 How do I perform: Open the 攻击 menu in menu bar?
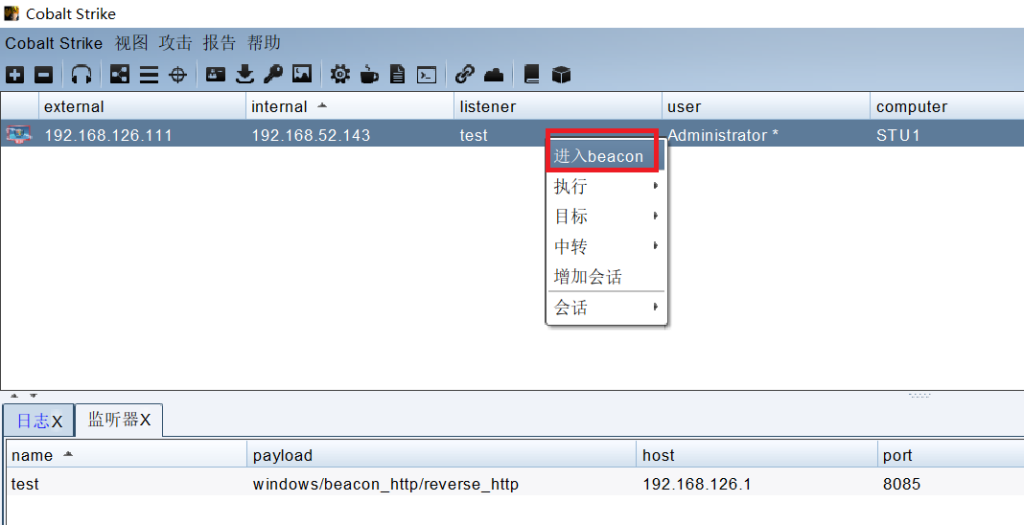175,43
